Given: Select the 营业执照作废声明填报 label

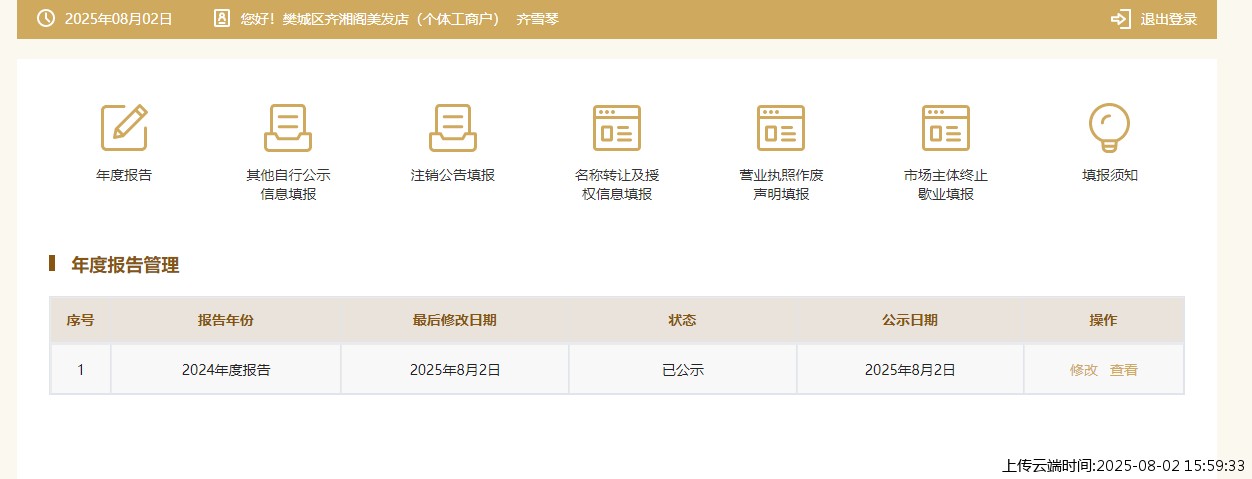Looking at the screenshot, I should tap(781, 185).
